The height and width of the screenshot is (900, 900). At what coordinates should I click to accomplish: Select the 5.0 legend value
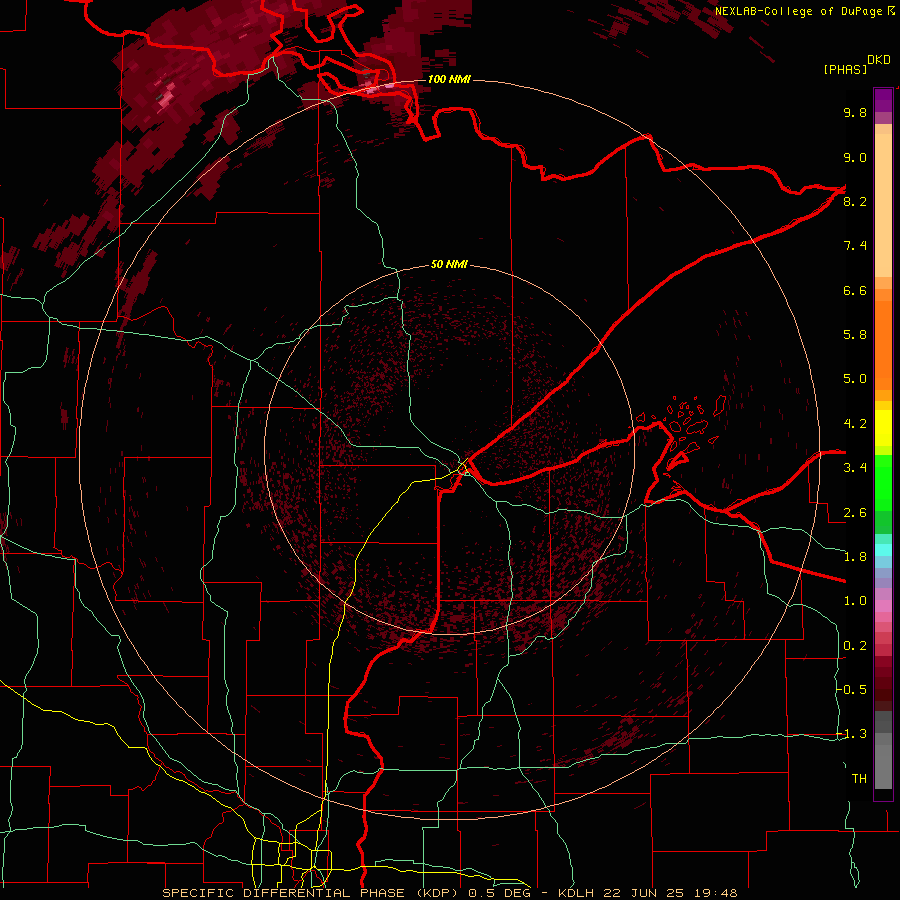(855, 379)
